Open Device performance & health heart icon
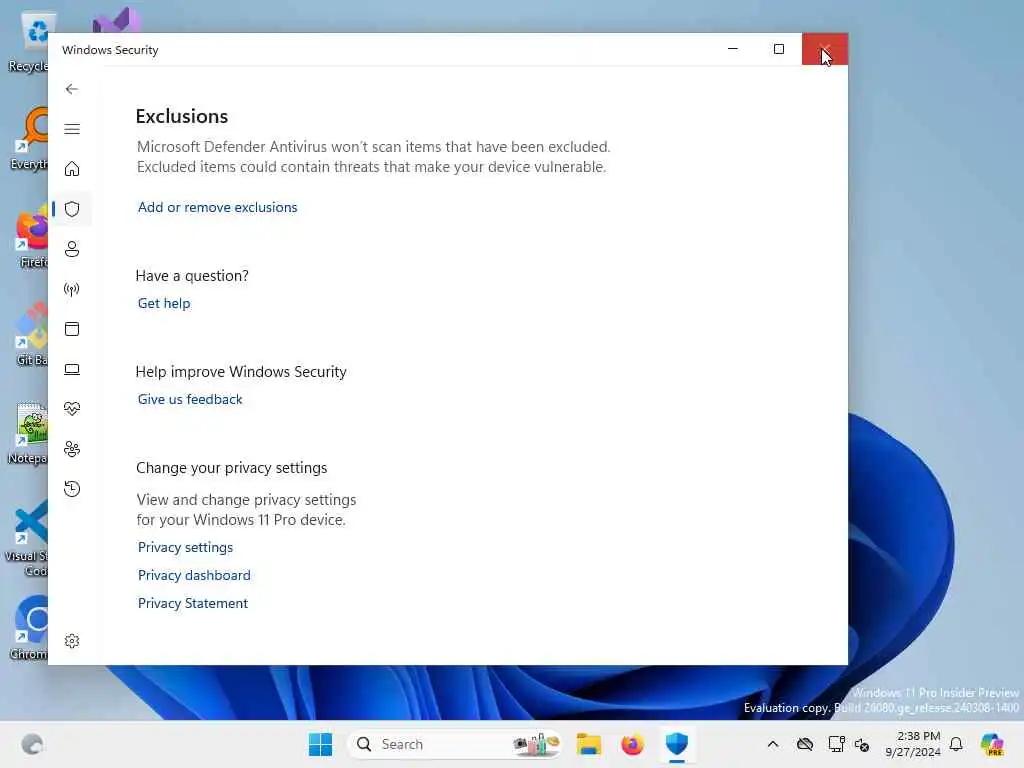 [72, 409]
